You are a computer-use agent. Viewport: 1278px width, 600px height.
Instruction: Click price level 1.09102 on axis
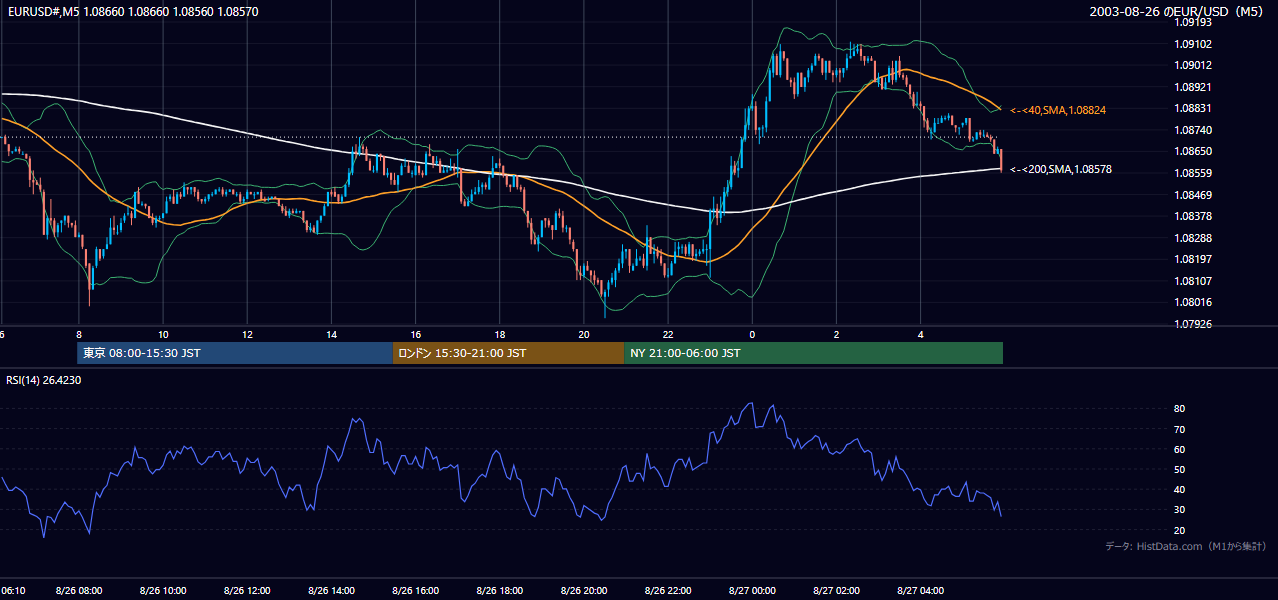pos(1192,44)
